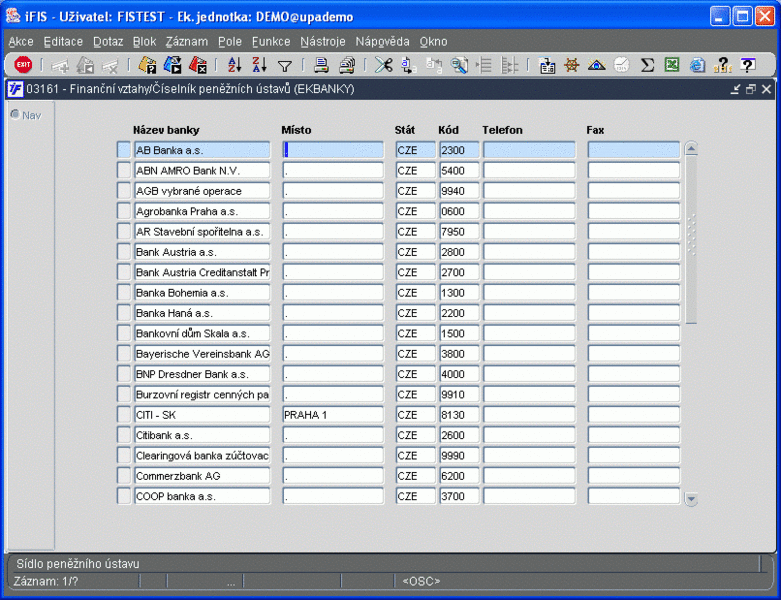Tick the selector box for Bank Austria a.s.

(x=124, y=252)
